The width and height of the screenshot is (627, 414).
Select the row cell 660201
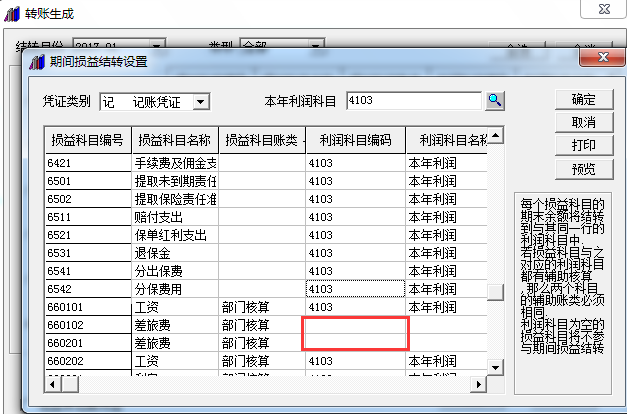point(88,343)
